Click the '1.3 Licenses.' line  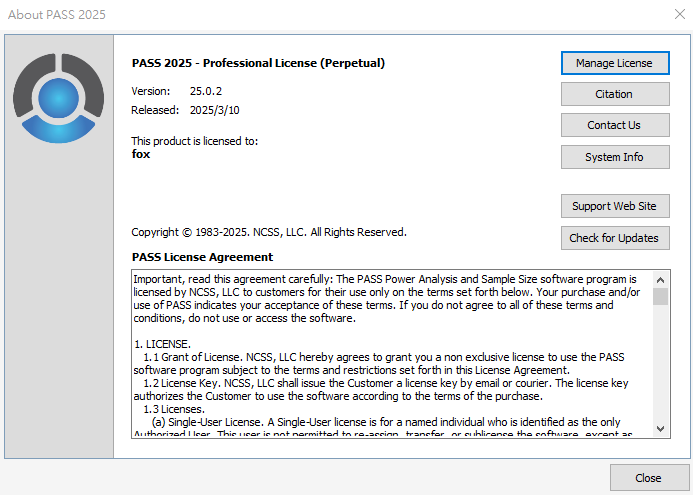coord(174,409)
